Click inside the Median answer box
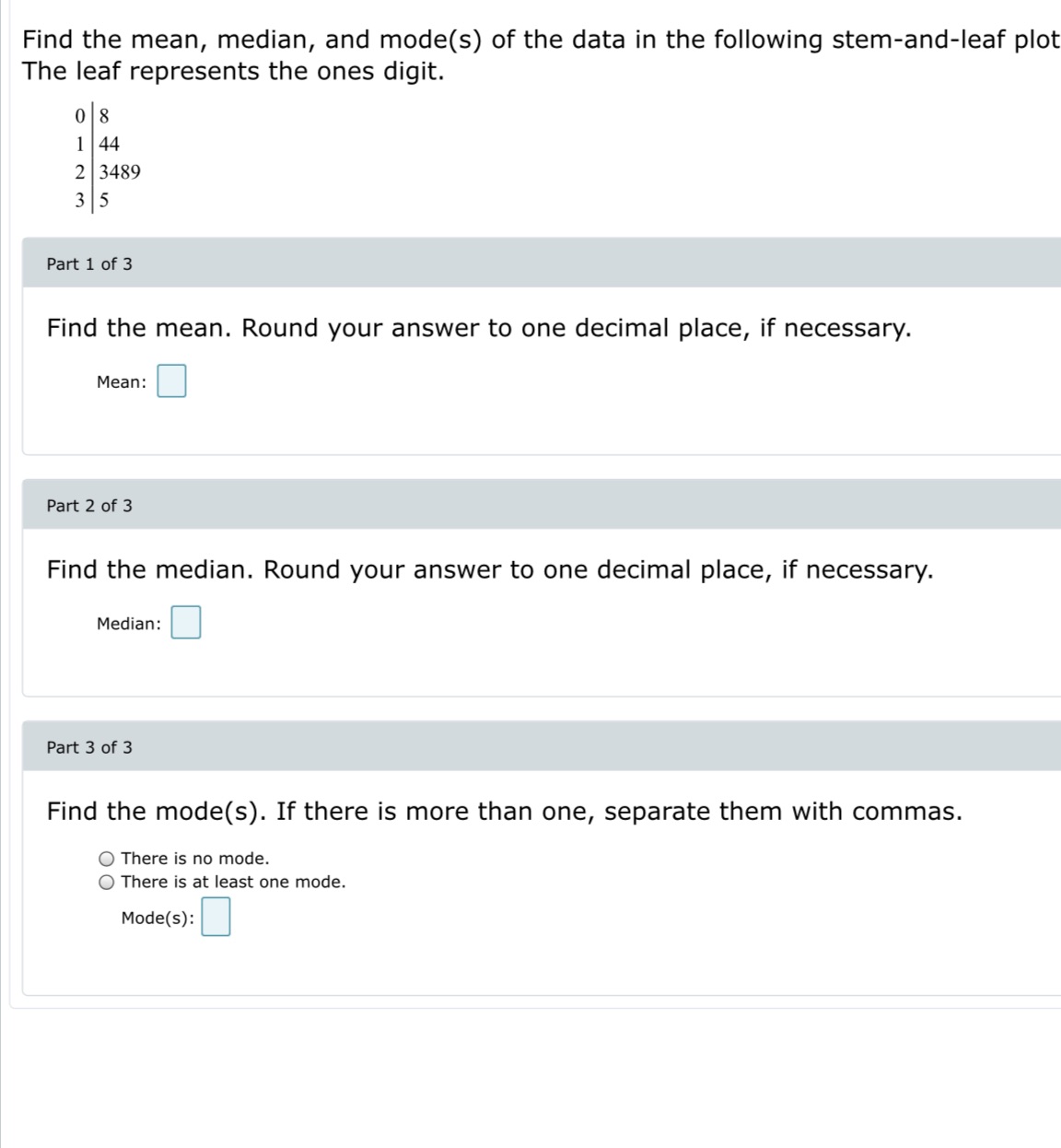 point(184,623)
